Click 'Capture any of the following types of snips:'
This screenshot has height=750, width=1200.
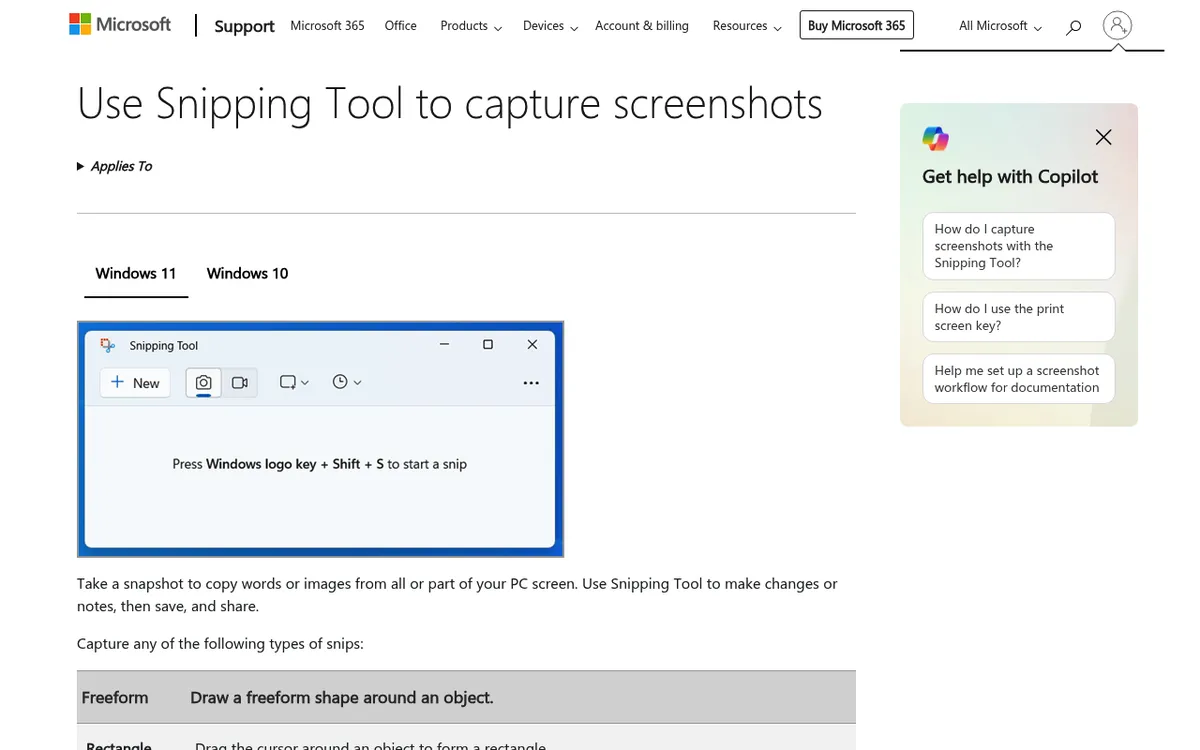pos(220,643)
